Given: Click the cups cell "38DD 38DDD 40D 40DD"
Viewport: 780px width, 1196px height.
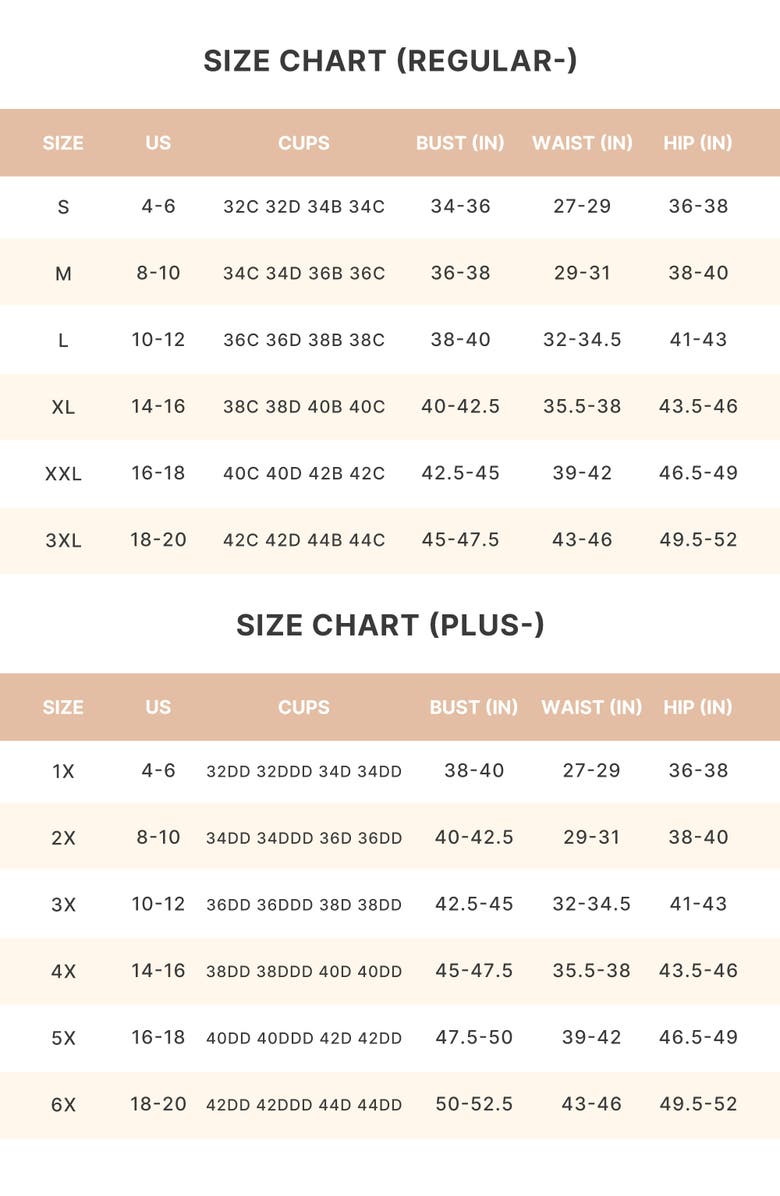Looking at the screenshot, I should [x=303, y=971].
